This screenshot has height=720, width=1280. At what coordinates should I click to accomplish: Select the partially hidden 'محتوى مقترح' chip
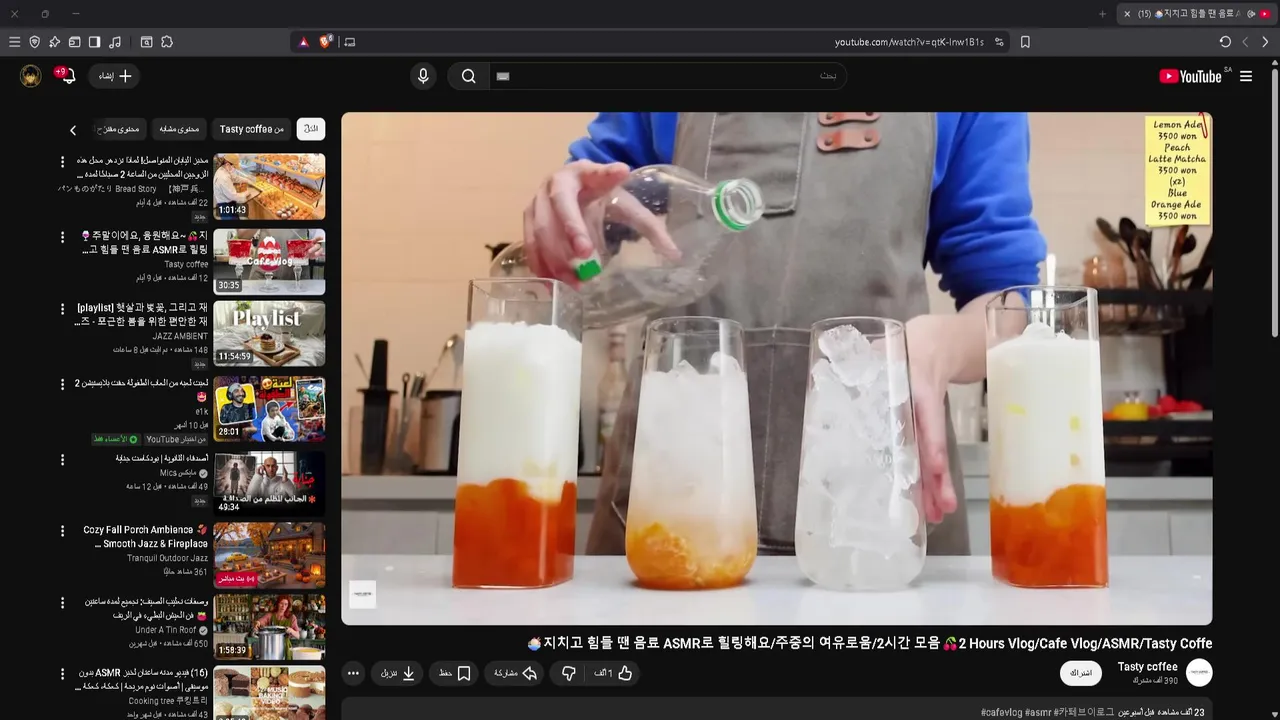coord(120,129)
